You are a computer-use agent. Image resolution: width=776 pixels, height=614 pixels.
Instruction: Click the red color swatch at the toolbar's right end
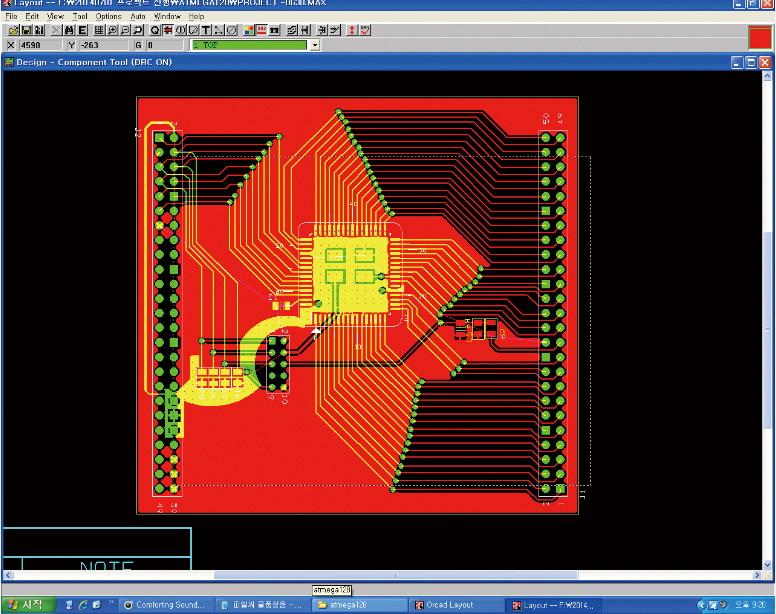760,38
